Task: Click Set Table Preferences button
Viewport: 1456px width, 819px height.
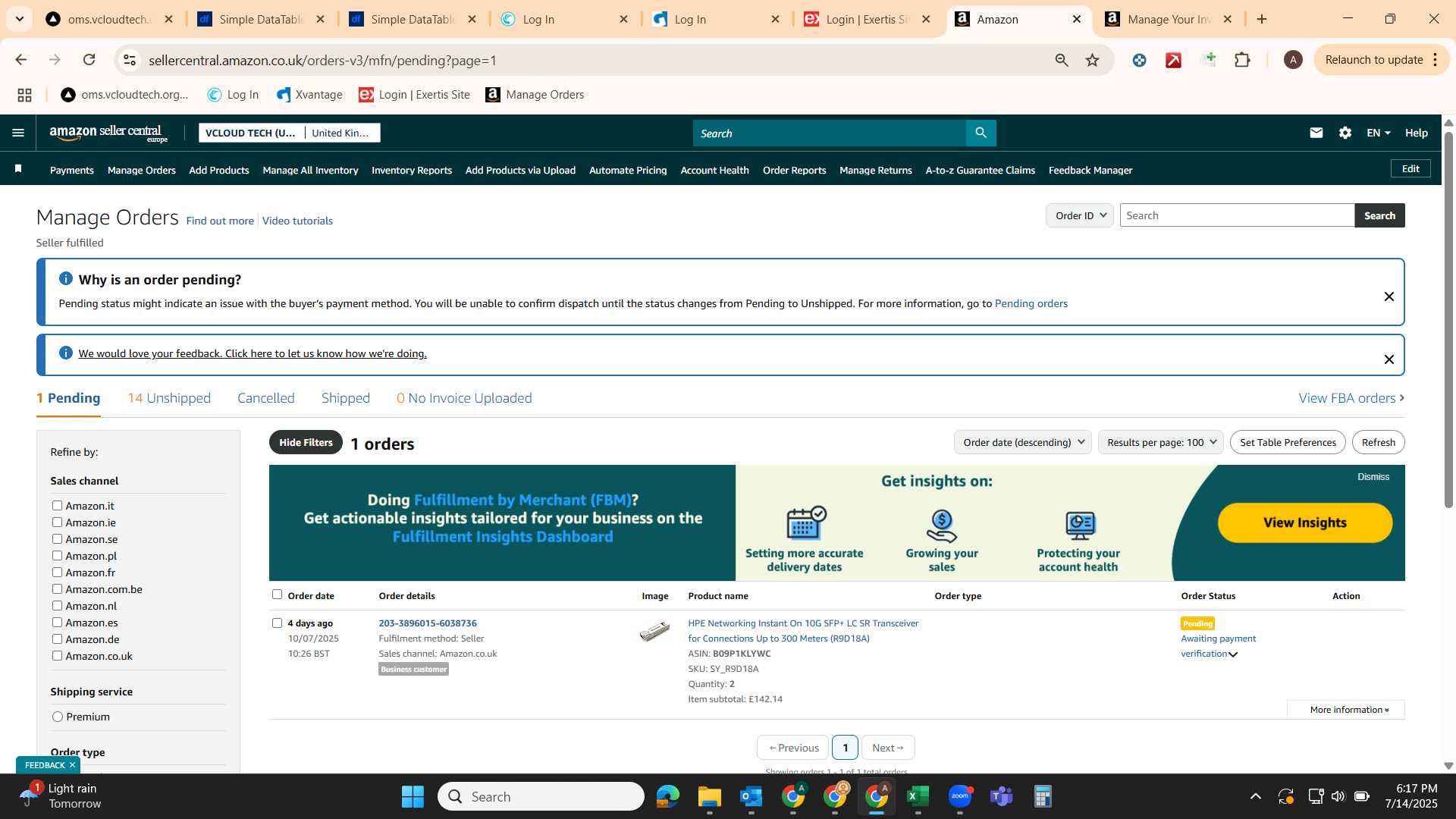Action: (1288, 442)
